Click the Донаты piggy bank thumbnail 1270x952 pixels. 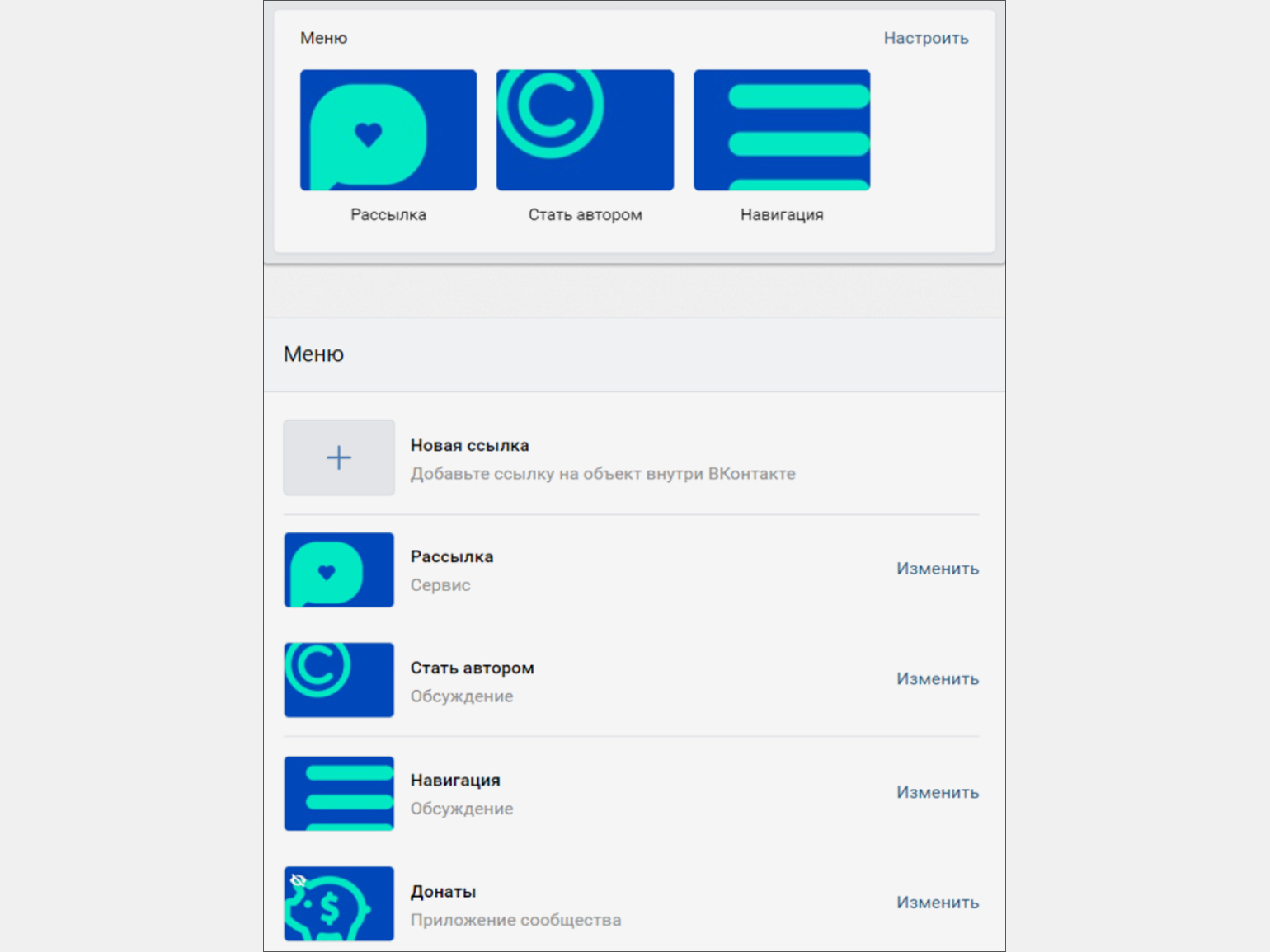[x=339, y=904]
